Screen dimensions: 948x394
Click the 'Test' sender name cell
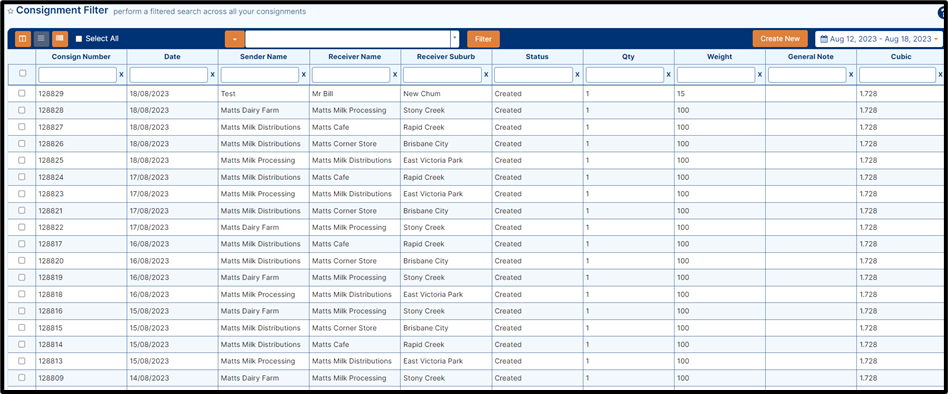click(x=264, y=94)
